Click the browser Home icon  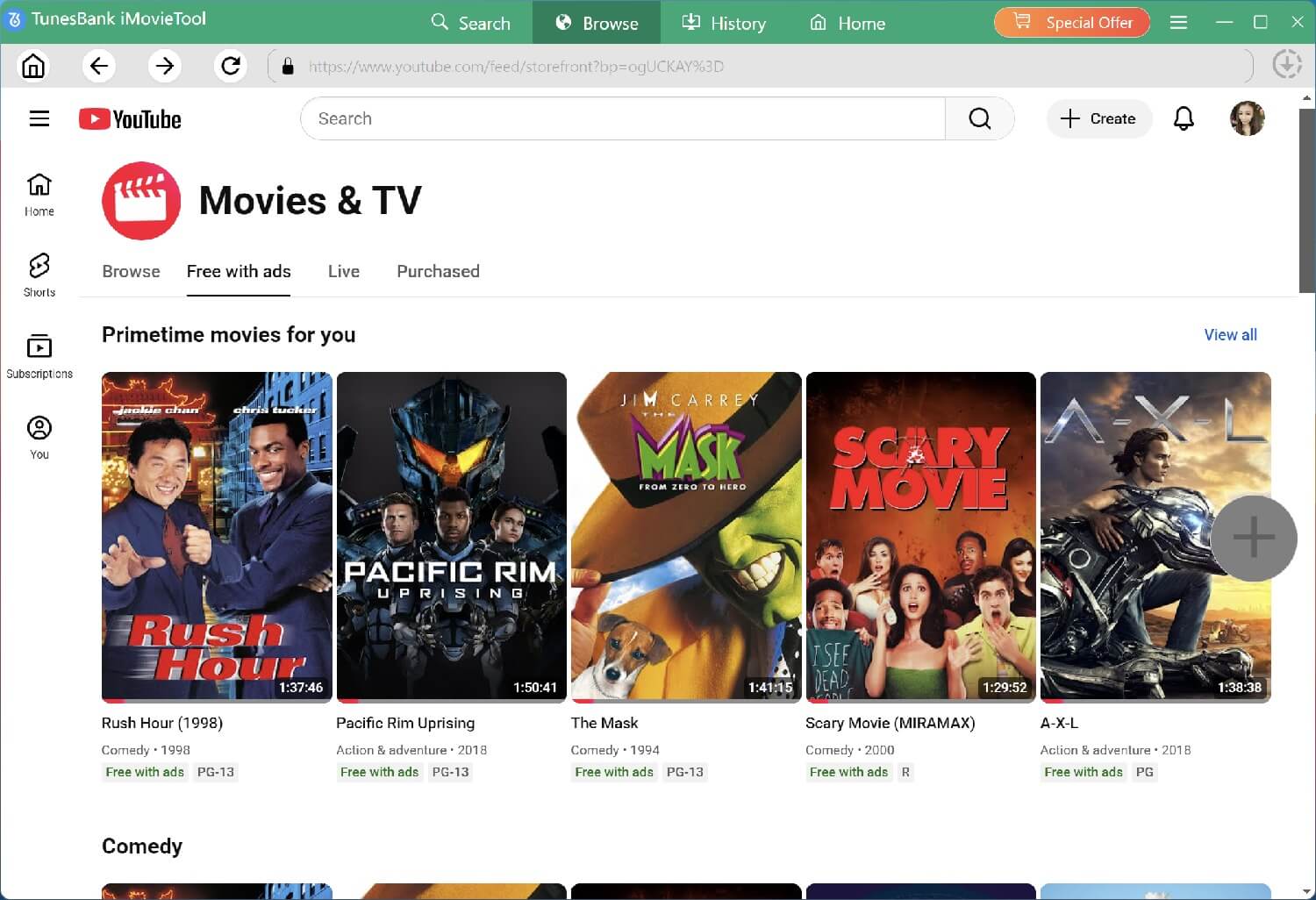coord(33,65)
